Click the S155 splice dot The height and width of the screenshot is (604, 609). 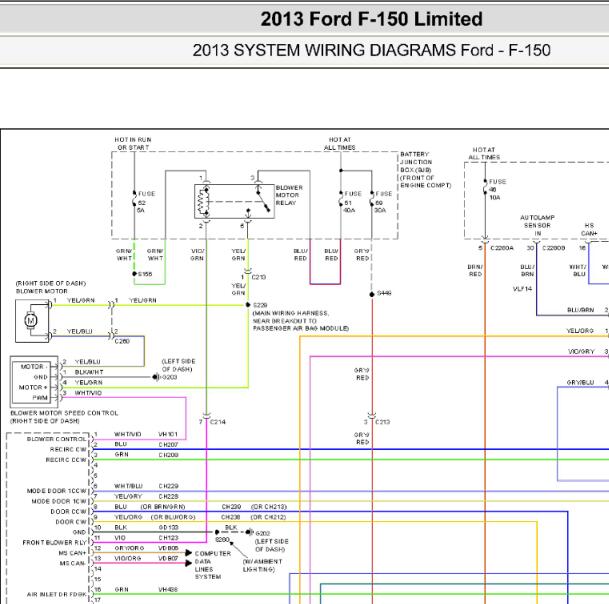(x=134, y=274)
